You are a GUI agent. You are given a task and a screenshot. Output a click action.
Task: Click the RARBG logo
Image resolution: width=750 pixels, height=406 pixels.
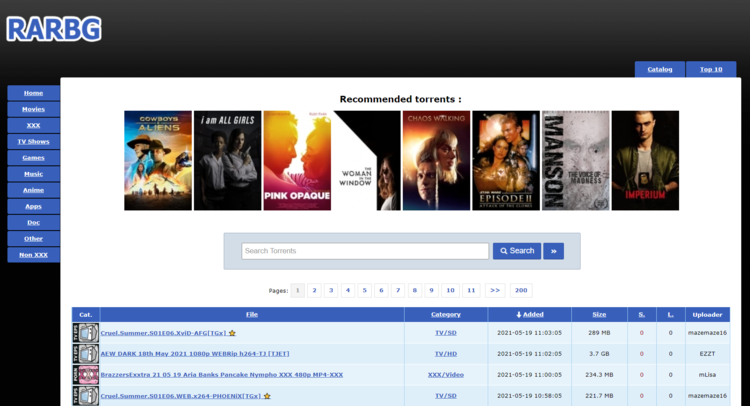54,28
